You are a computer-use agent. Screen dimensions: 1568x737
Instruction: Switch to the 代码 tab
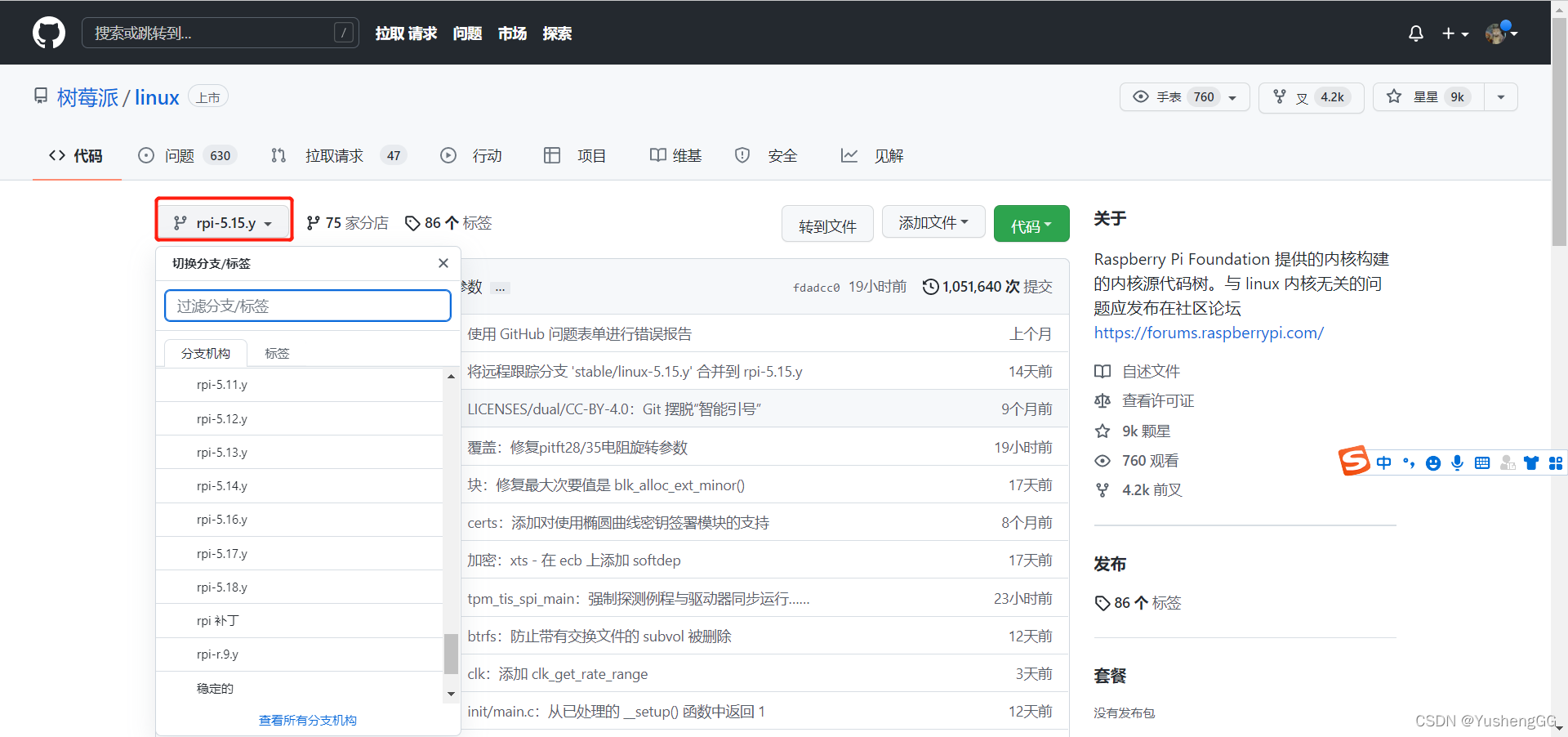pyautogui.click(x=76, y=155)
